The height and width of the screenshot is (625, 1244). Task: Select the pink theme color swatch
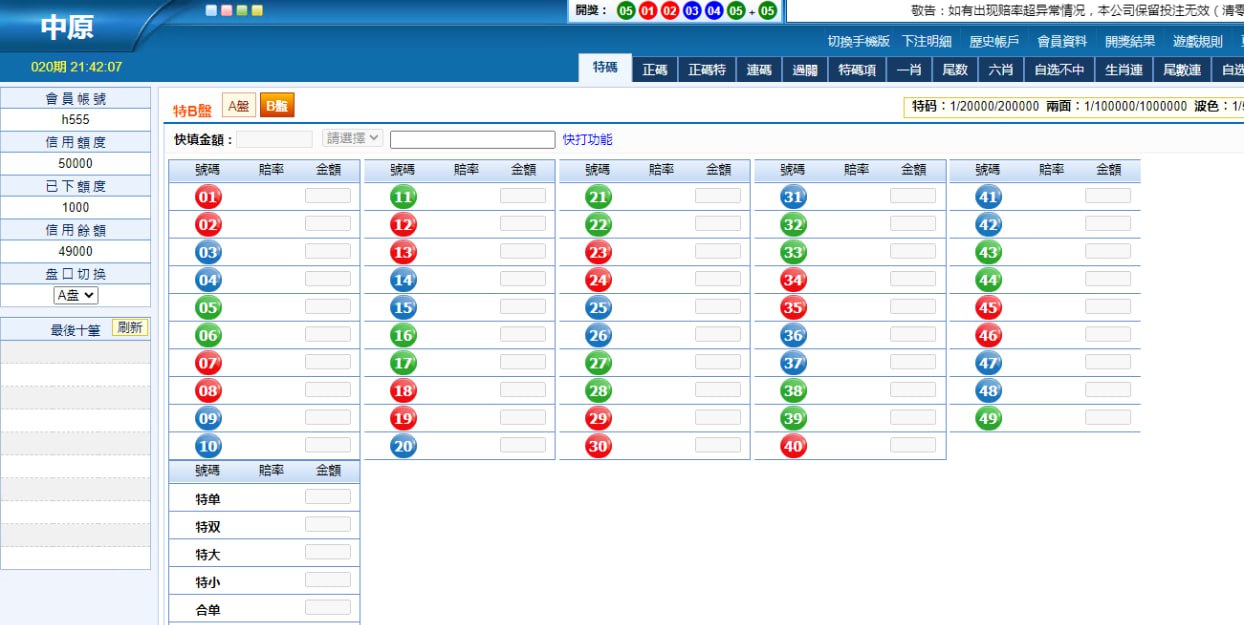226,11
